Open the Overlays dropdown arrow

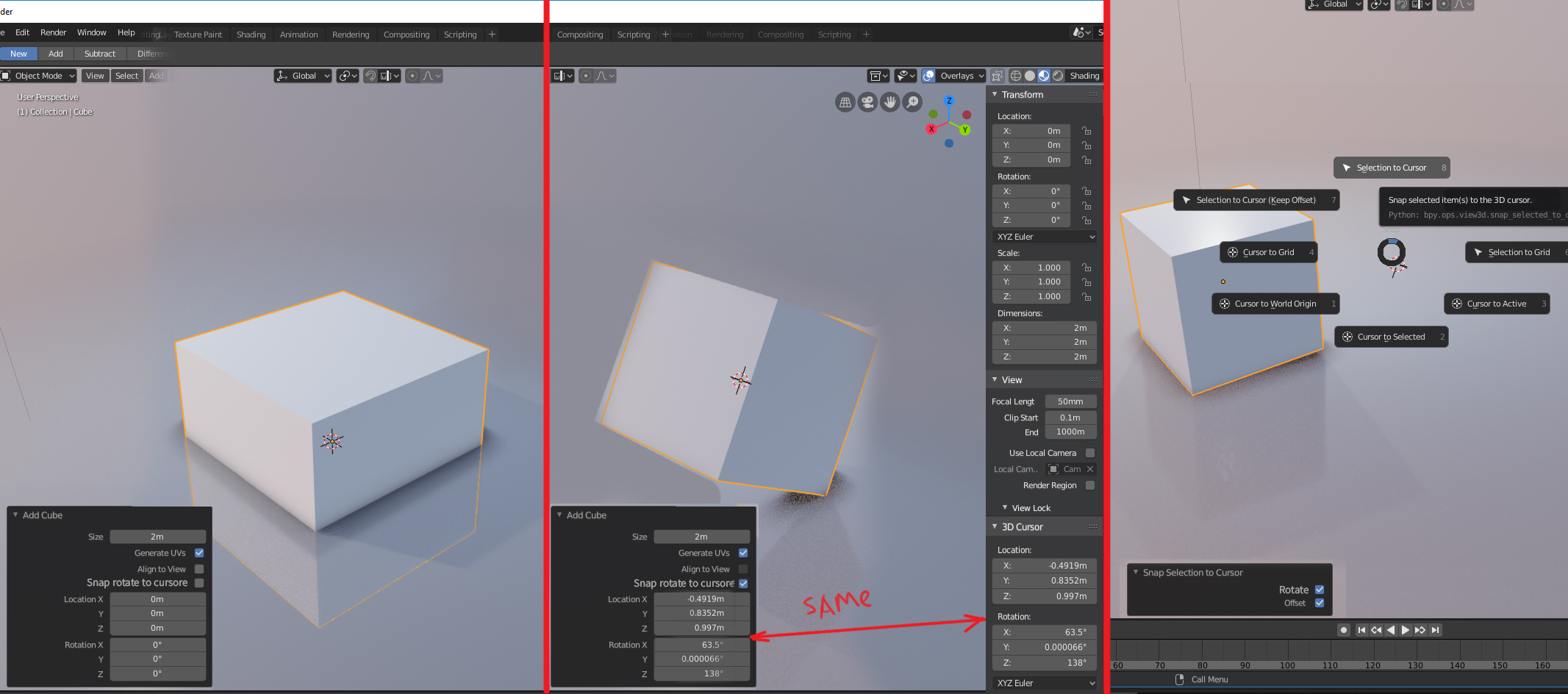point(979,76)
